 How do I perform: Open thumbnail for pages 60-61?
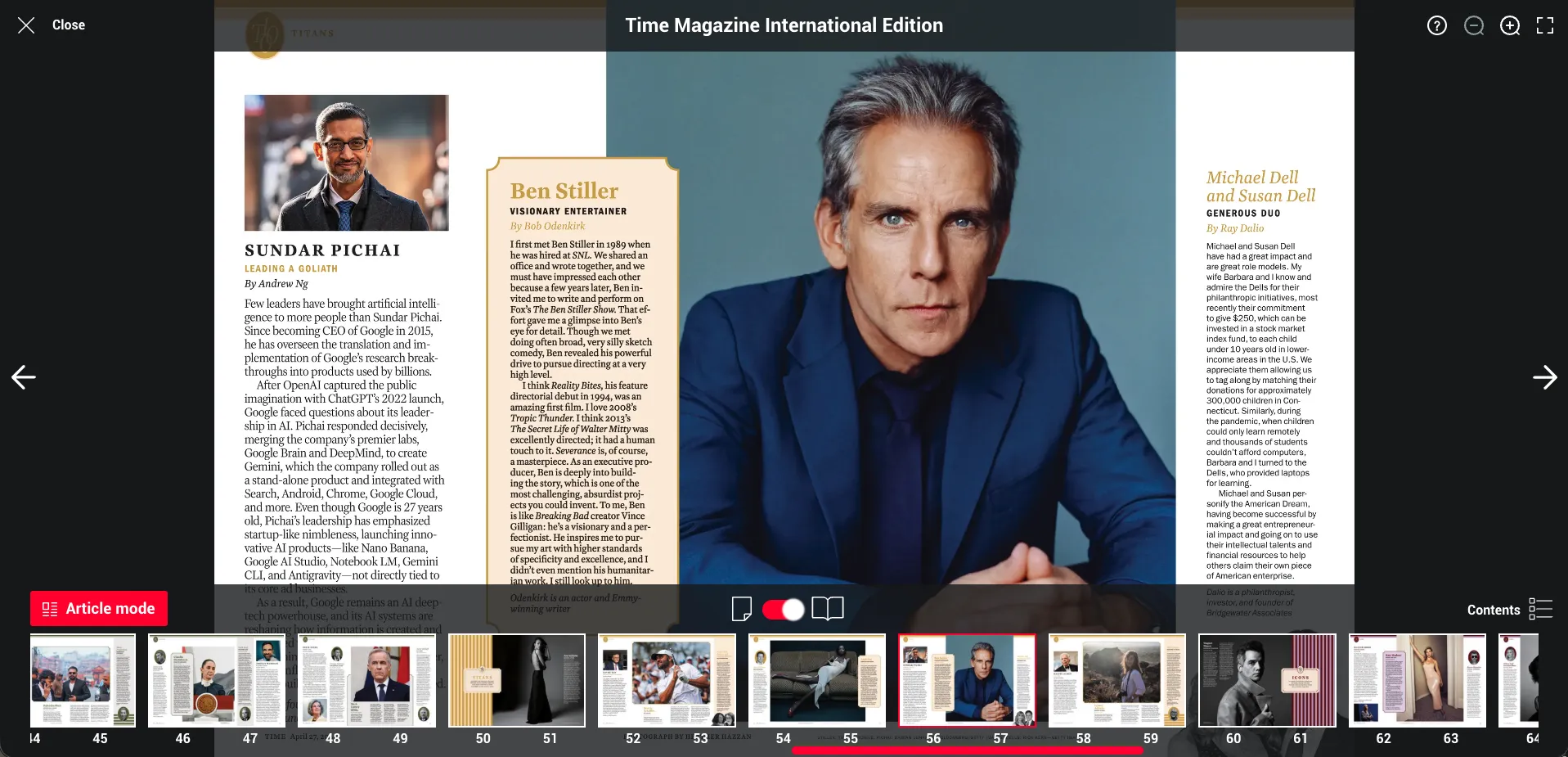pos(1267,680)
